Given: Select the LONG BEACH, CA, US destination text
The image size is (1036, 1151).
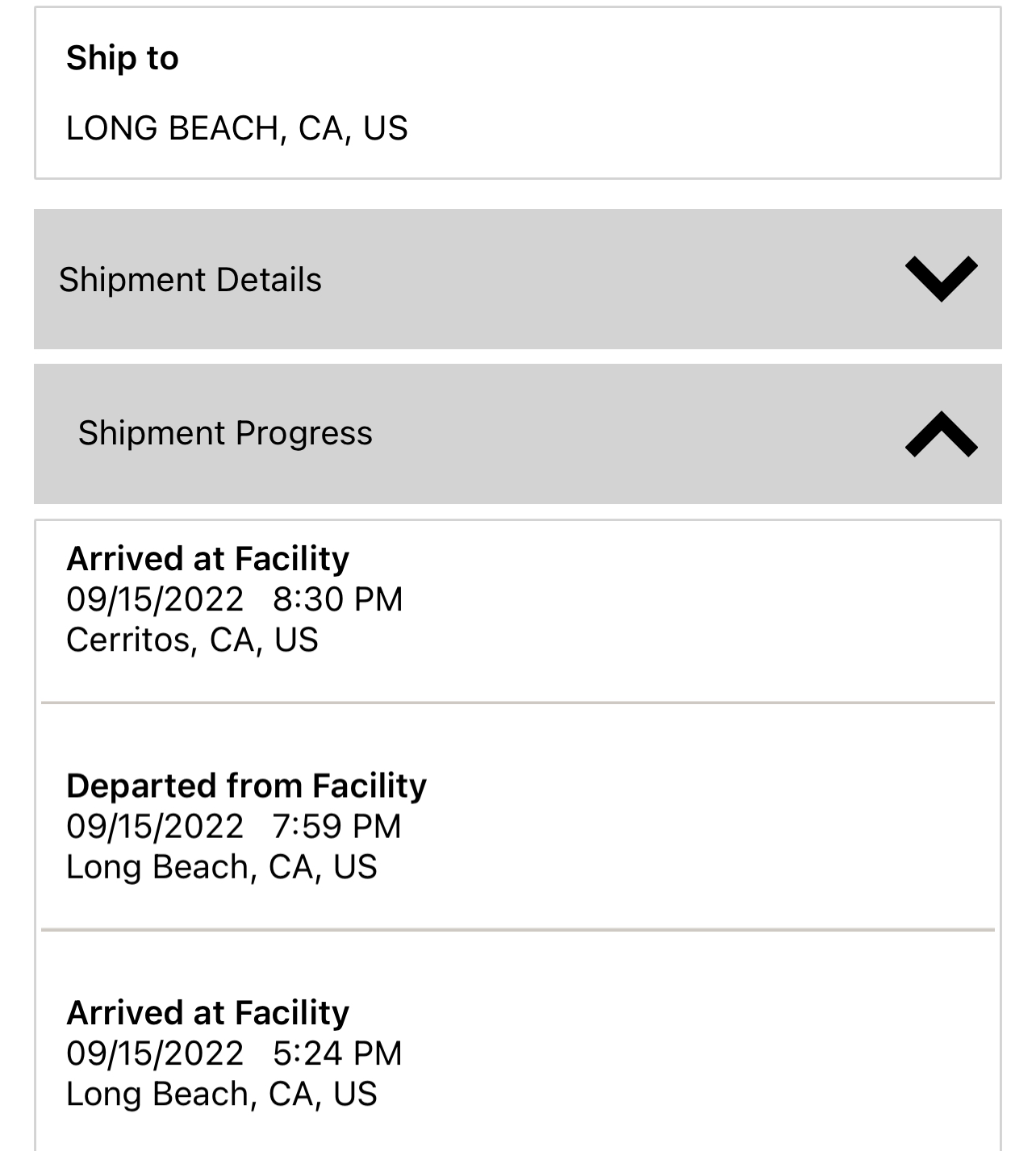Looking at the screenshot, I should click(237, 128).
